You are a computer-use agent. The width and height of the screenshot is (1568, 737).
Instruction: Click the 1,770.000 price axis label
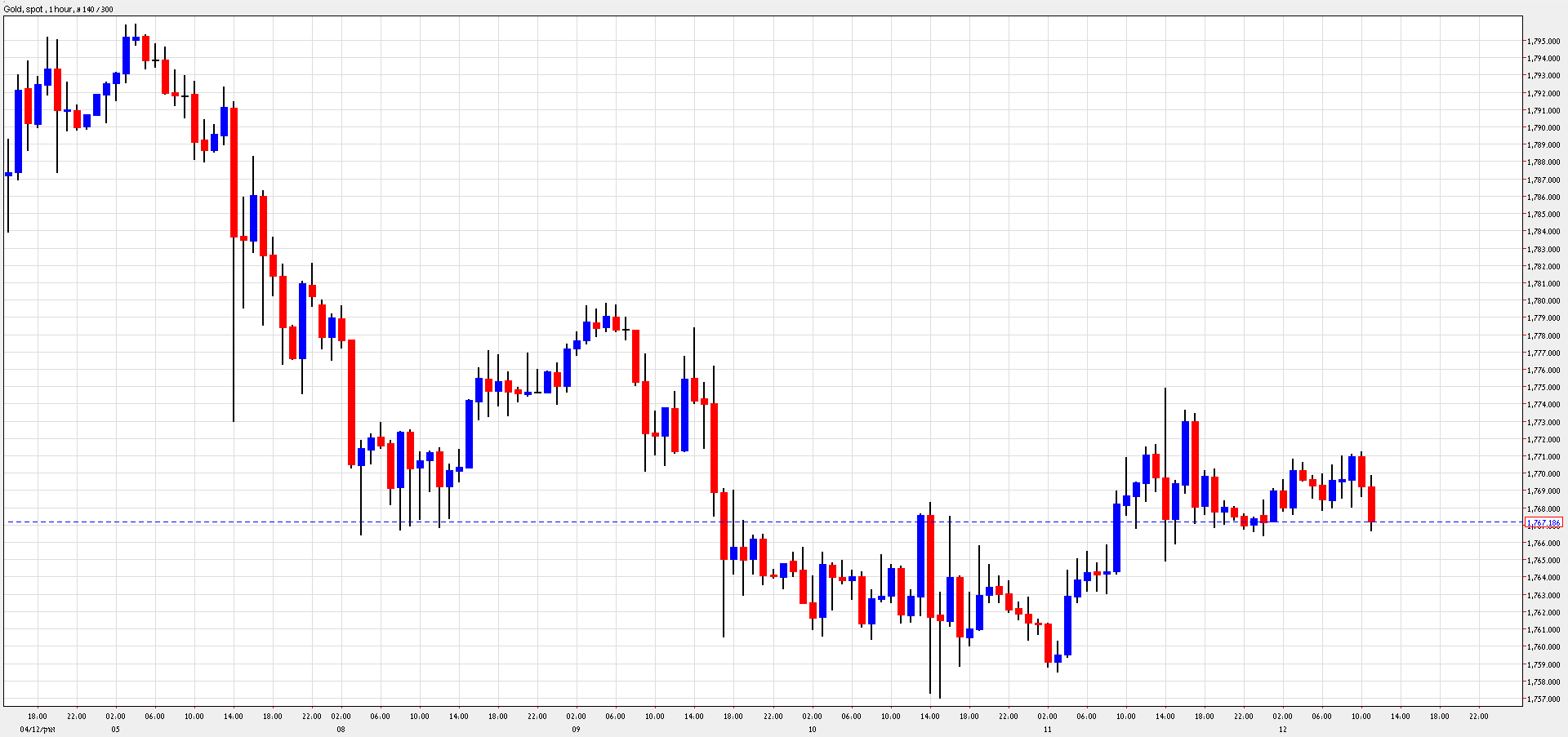(1543, 474)
